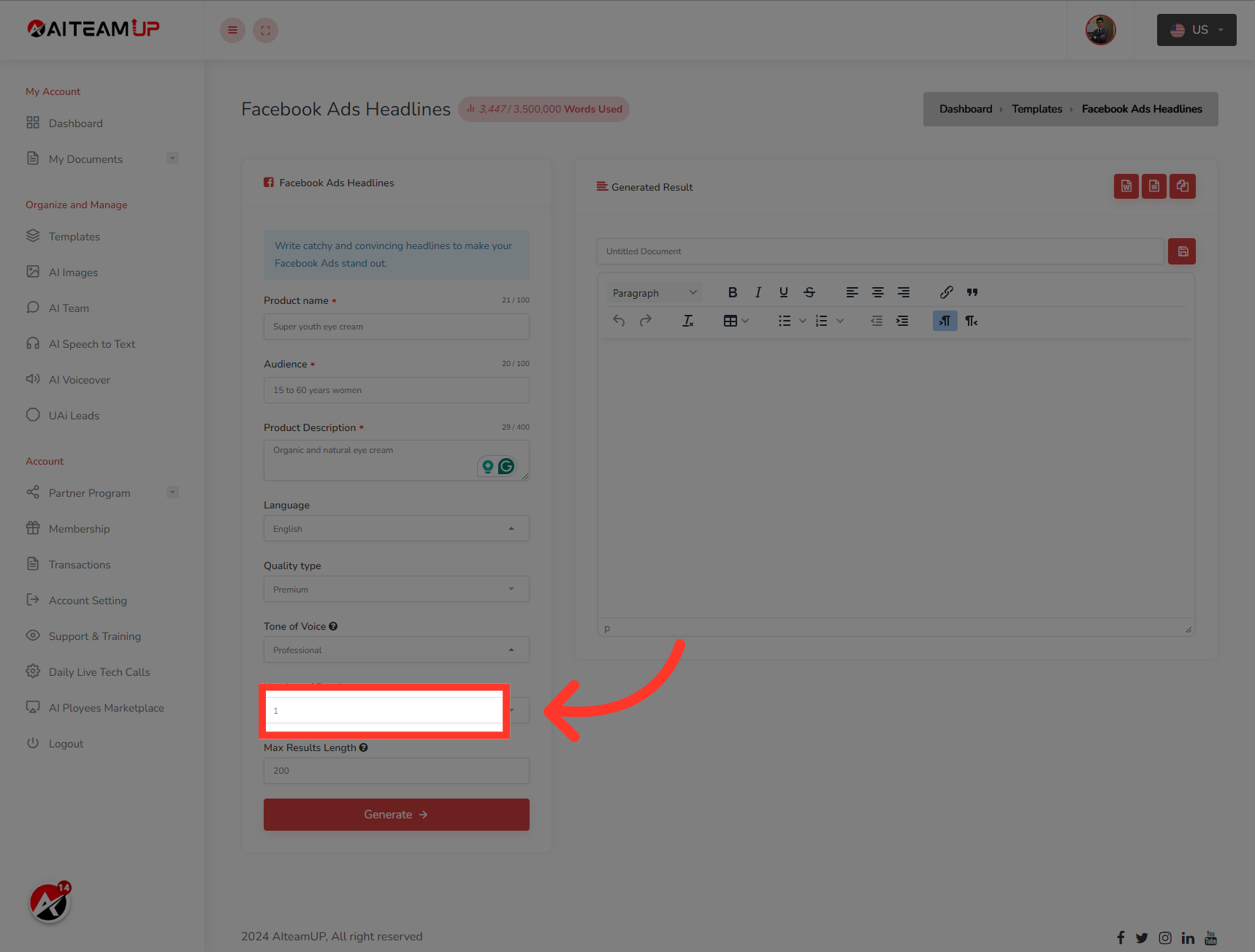The width and height of the screenshot is (1255, 952).
Task: Toggle strikethrough formatting
Action: coord(809,292)
